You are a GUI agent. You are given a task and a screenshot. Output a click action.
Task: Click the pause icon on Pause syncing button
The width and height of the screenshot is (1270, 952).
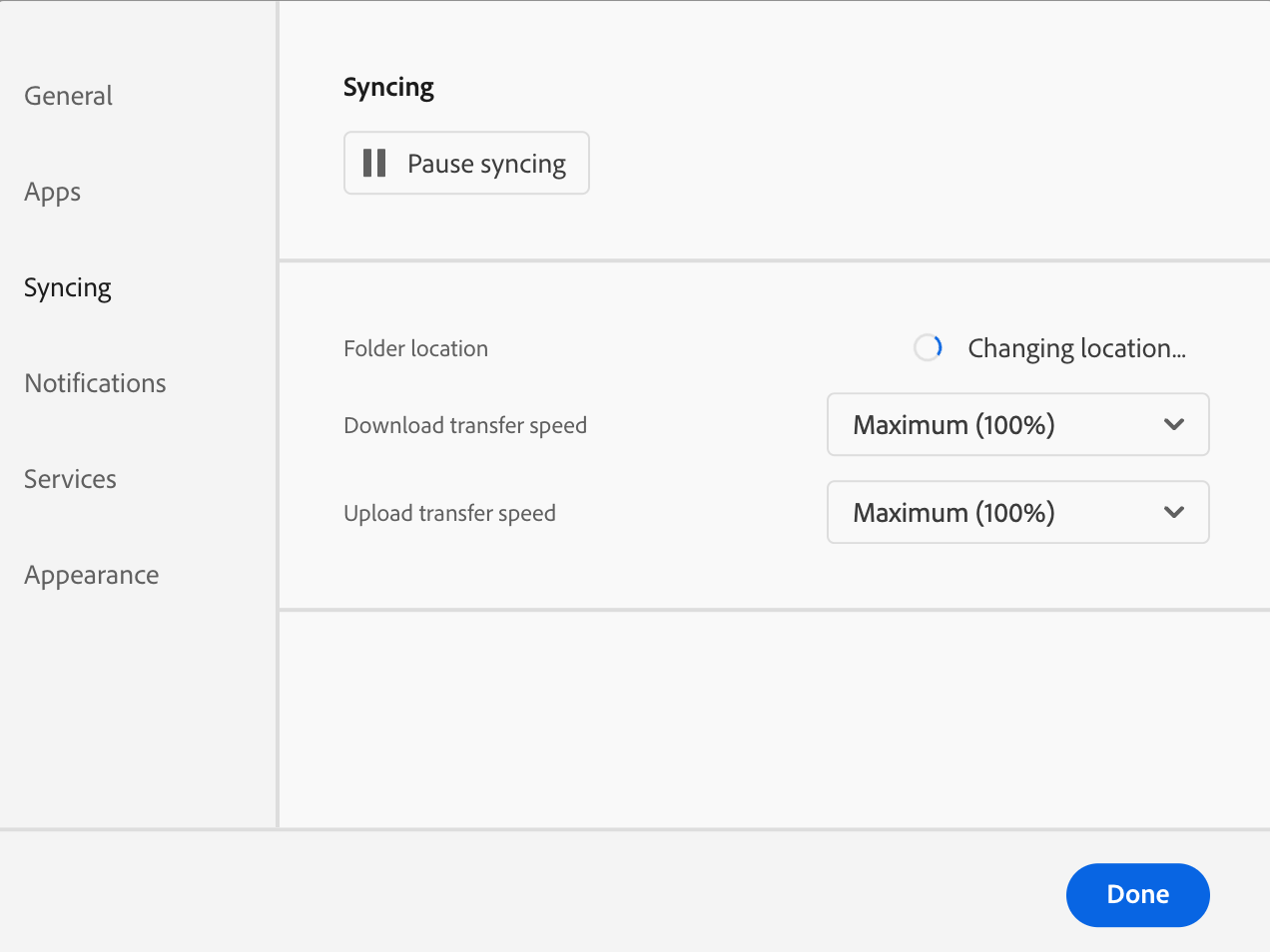374,163
